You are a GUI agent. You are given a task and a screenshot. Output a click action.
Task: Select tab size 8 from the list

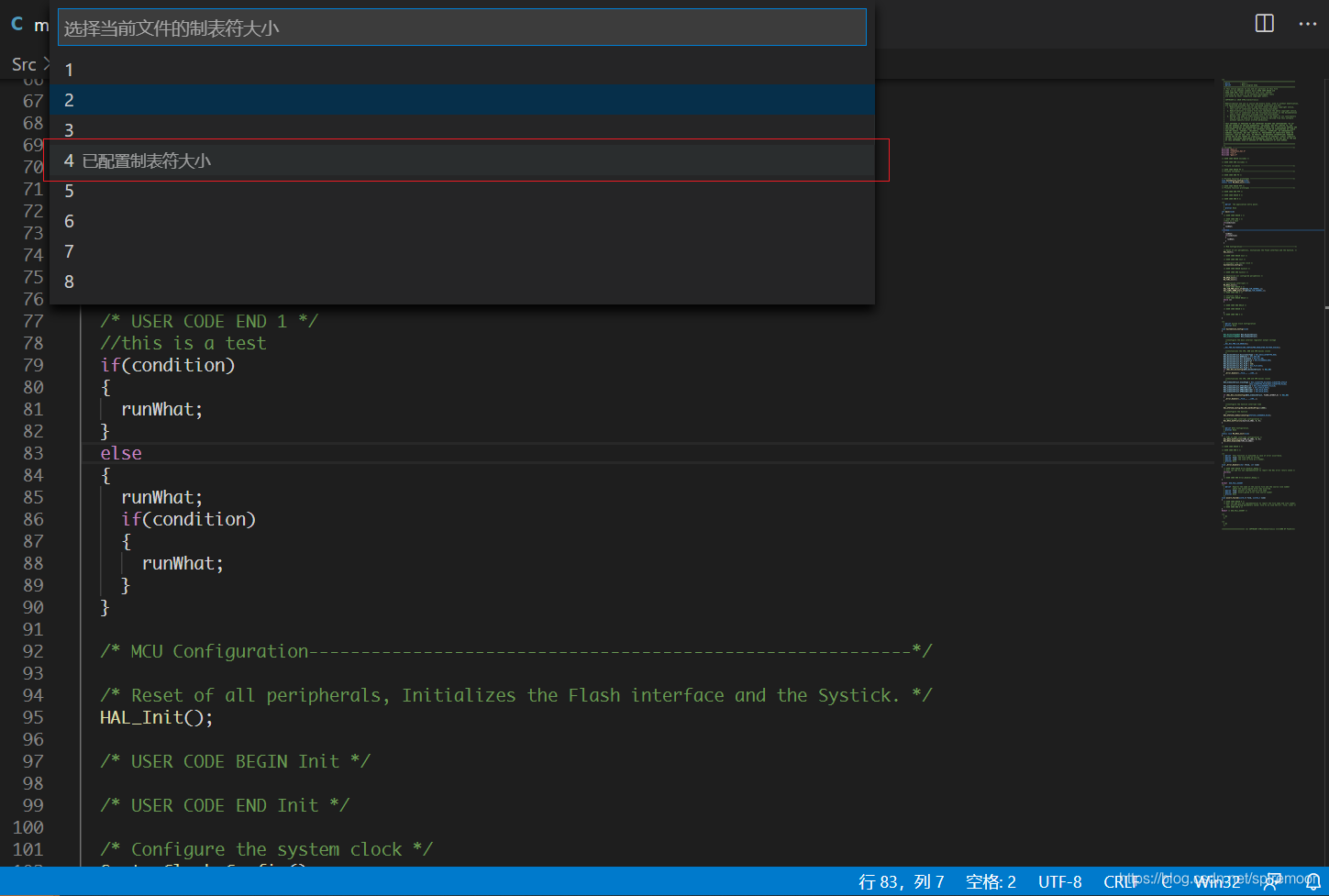[x=462, y=282]
